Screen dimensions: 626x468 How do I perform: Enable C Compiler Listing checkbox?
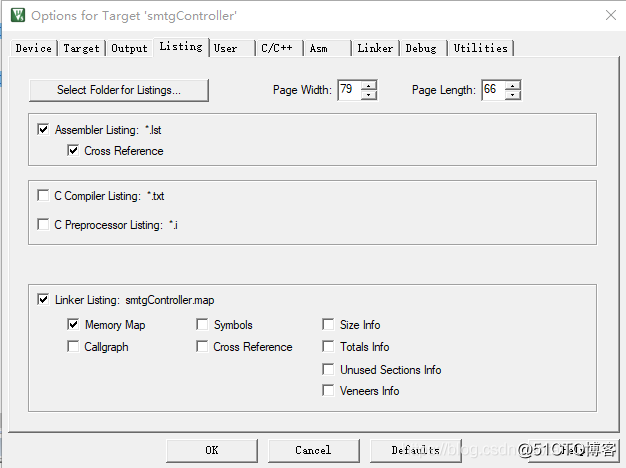pyautogui.click(x=43, y=195)
